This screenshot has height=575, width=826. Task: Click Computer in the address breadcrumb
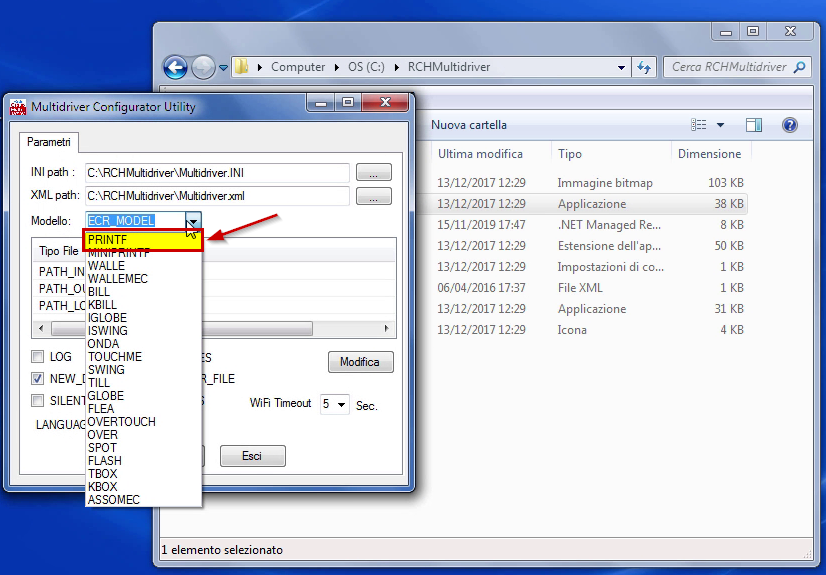[x=298, y=67]
